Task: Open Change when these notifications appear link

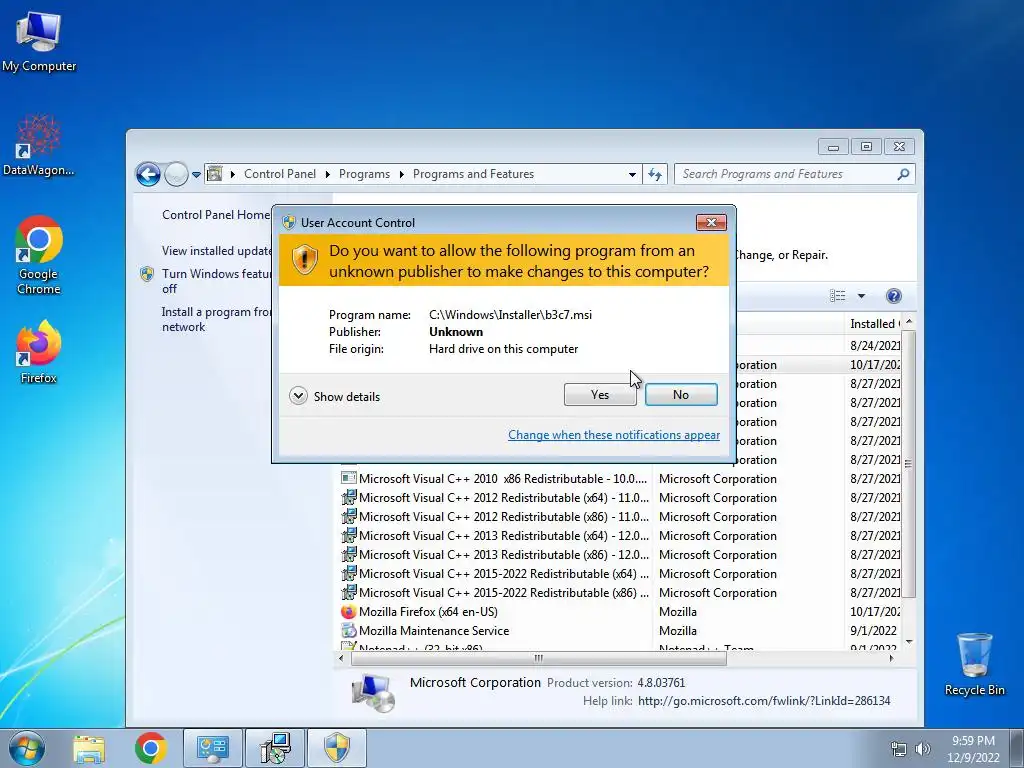Action: coord(614,435)
